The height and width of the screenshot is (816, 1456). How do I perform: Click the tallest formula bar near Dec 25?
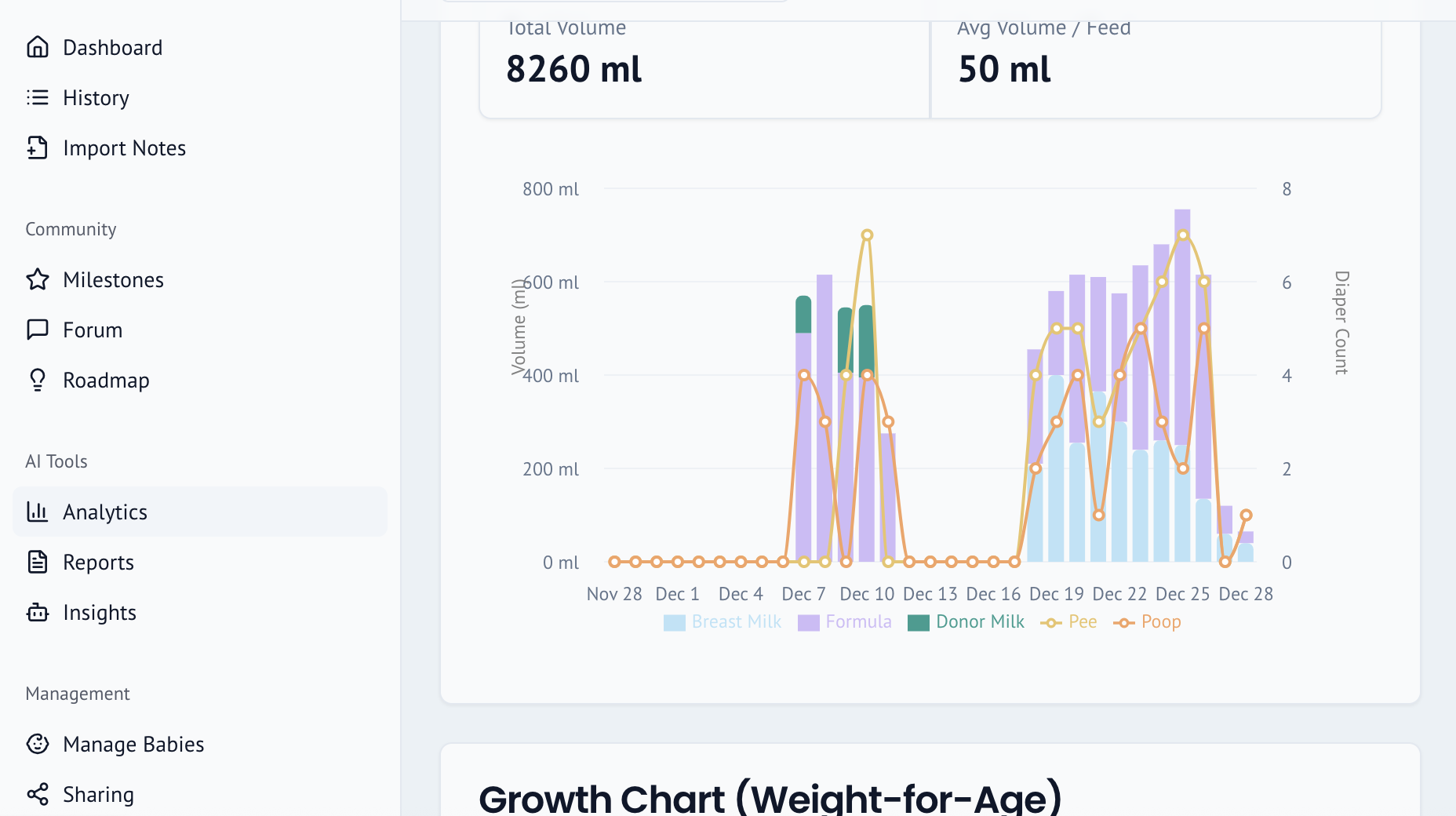pyautogui.click(x=1182, y=327)
